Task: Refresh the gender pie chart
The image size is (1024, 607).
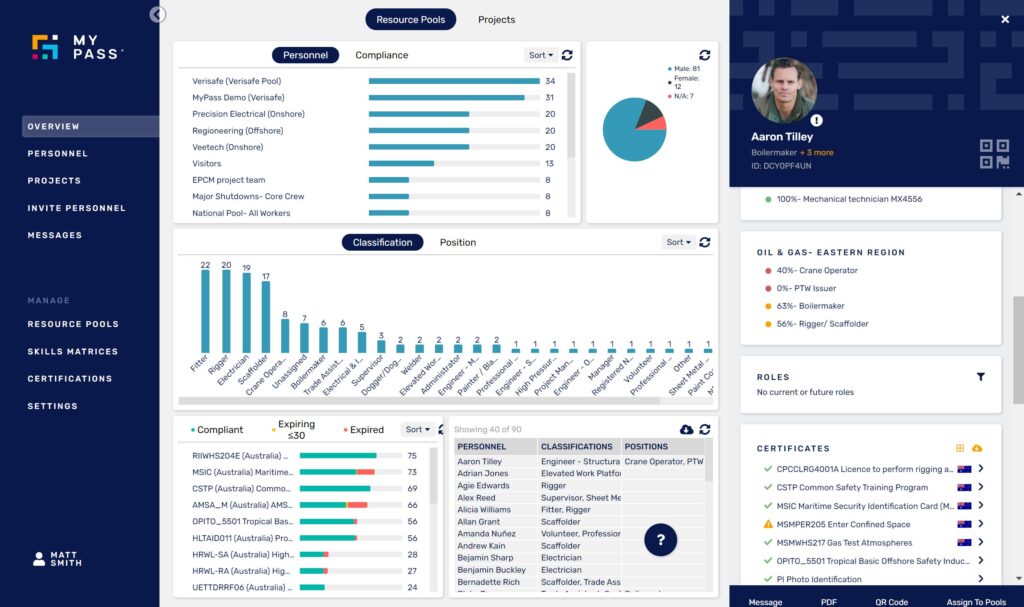Action: pos(704,55)
